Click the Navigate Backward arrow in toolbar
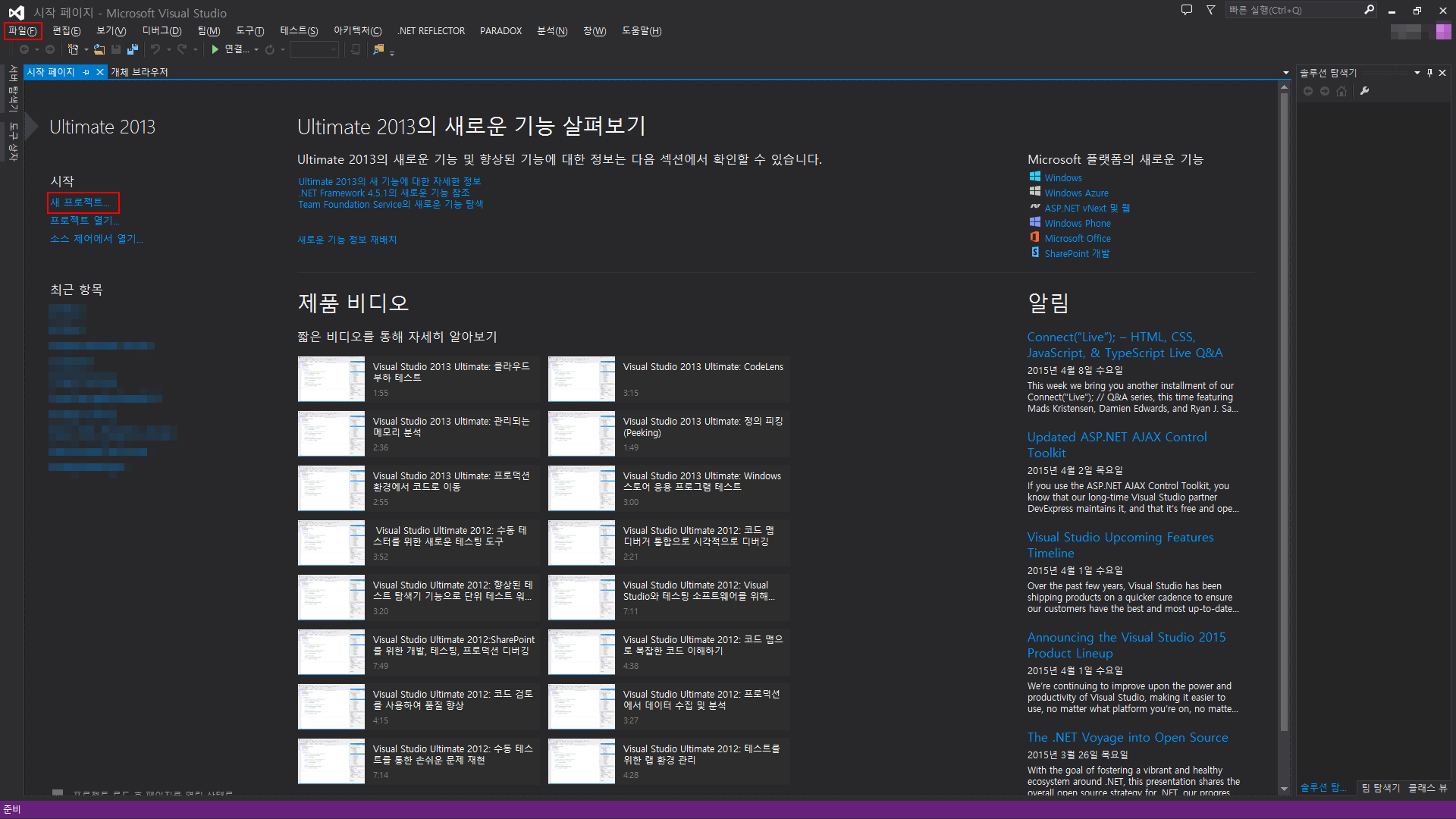 24,49
